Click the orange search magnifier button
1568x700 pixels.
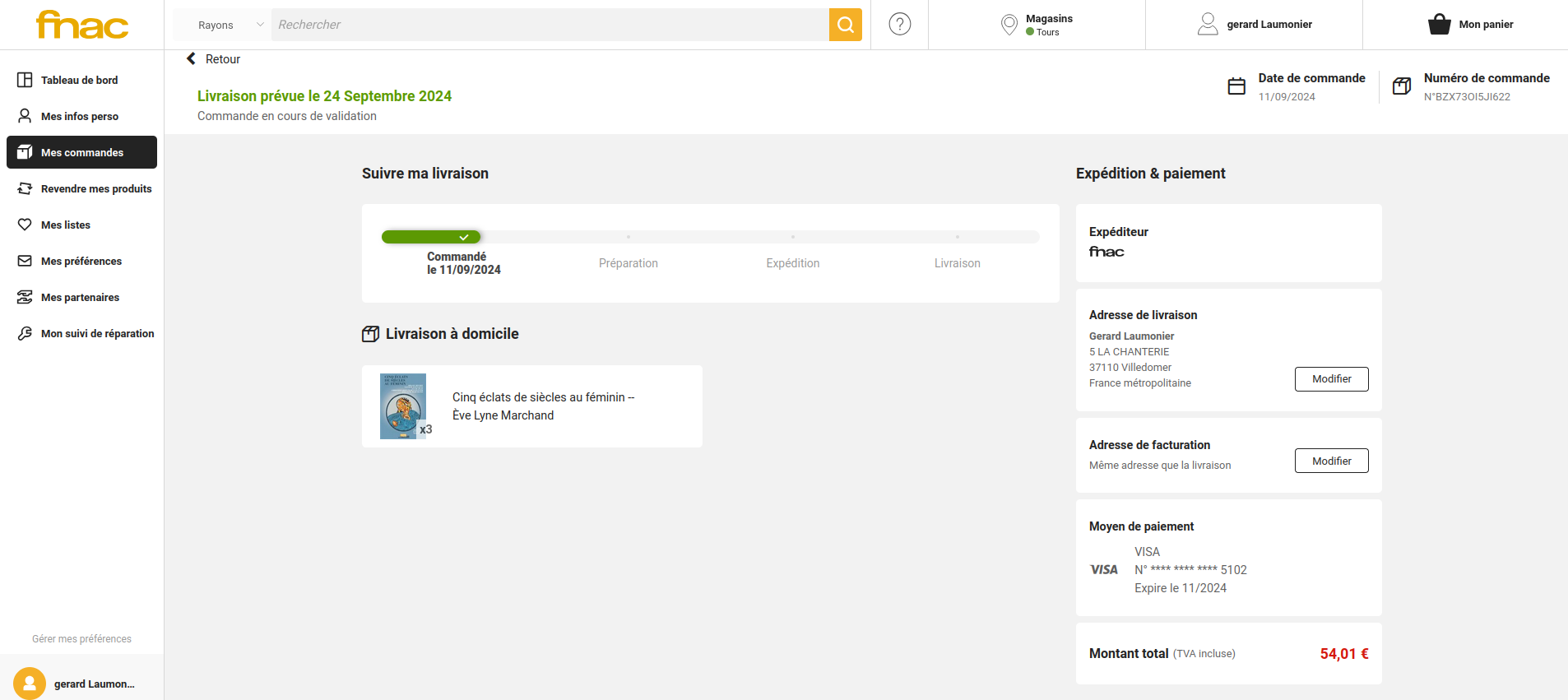click(845, 25)
